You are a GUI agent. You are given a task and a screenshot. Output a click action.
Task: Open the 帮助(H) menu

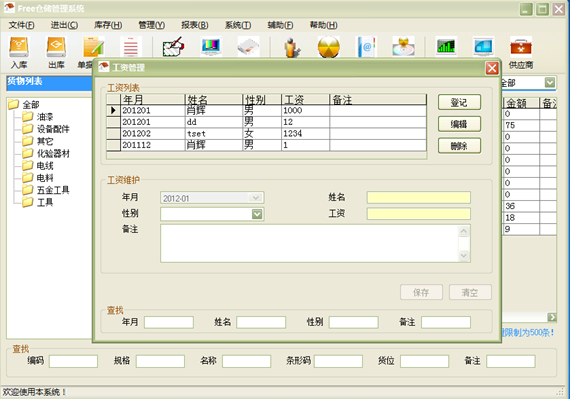(324, 25)
